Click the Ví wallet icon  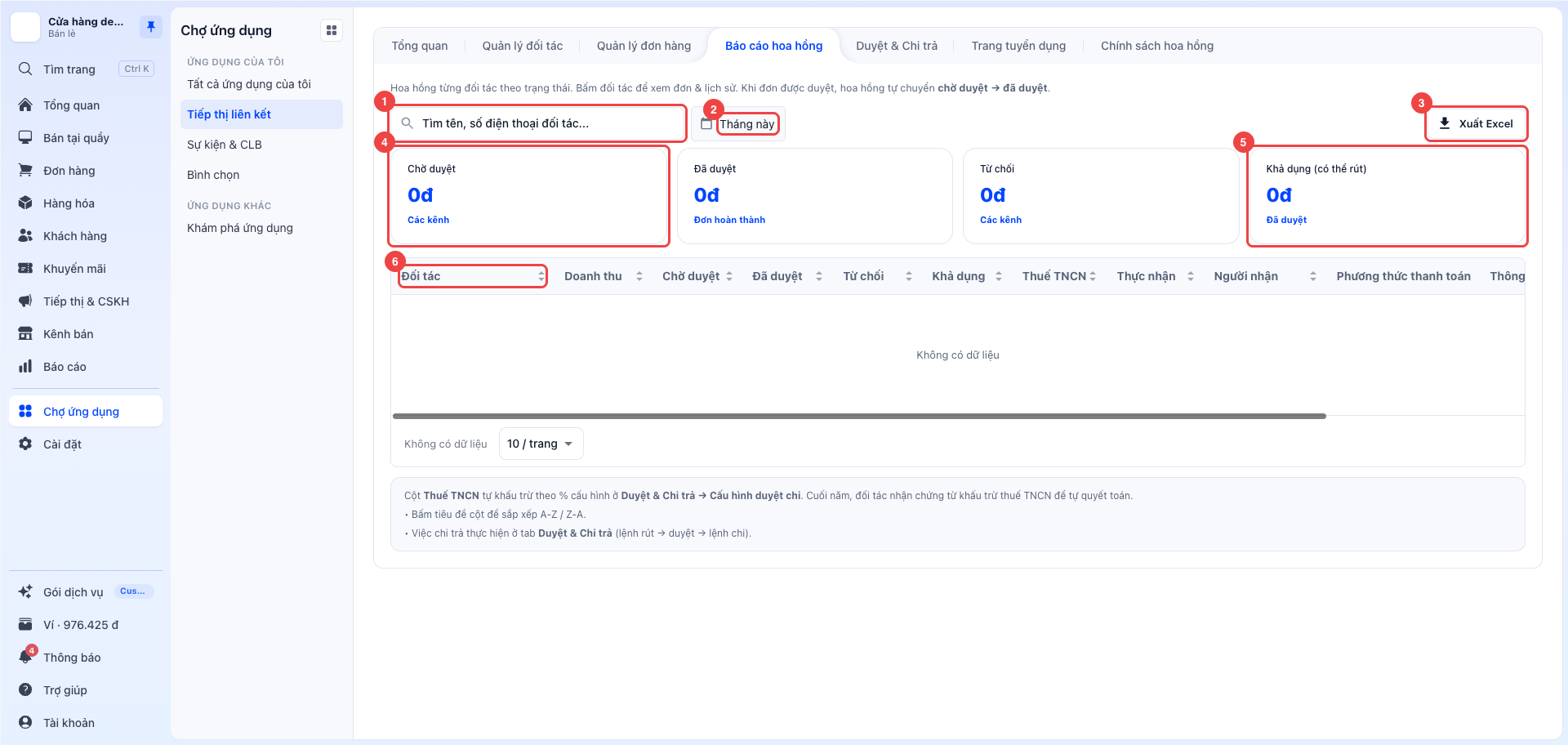point(25,625)
